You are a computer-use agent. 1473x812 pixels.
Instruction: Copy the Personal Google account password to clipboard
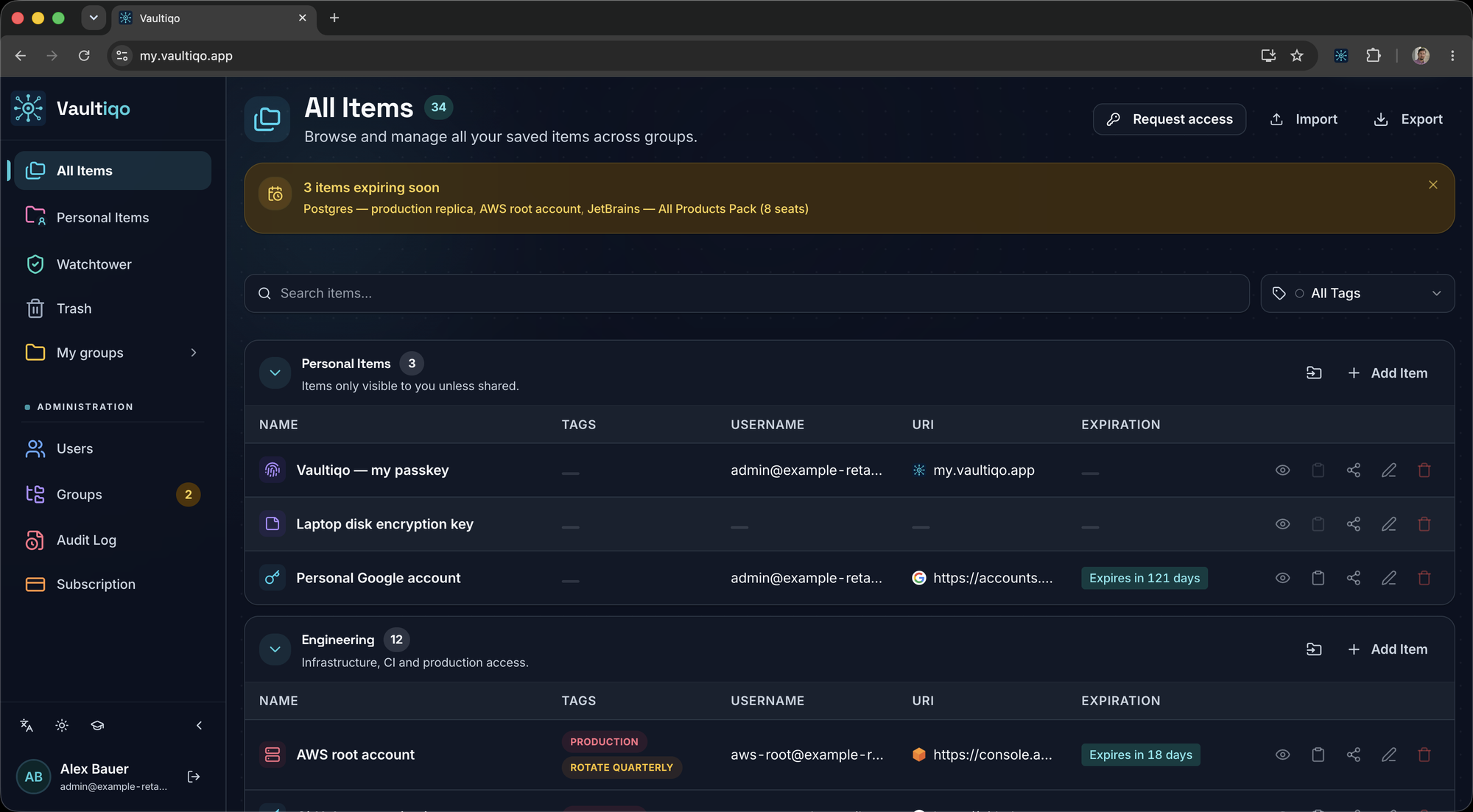(1318, 578)
